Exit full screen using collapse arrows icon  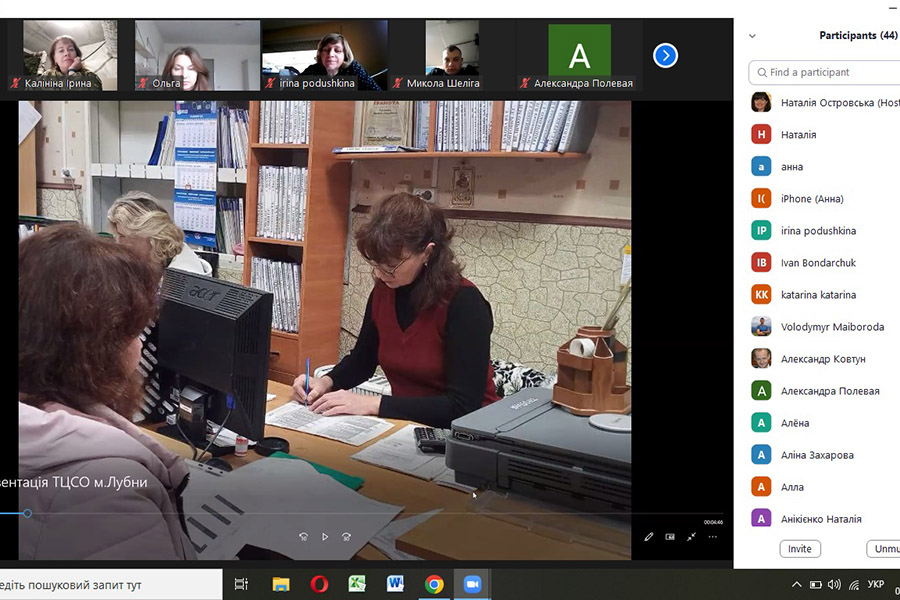click(x=691, y=537)
